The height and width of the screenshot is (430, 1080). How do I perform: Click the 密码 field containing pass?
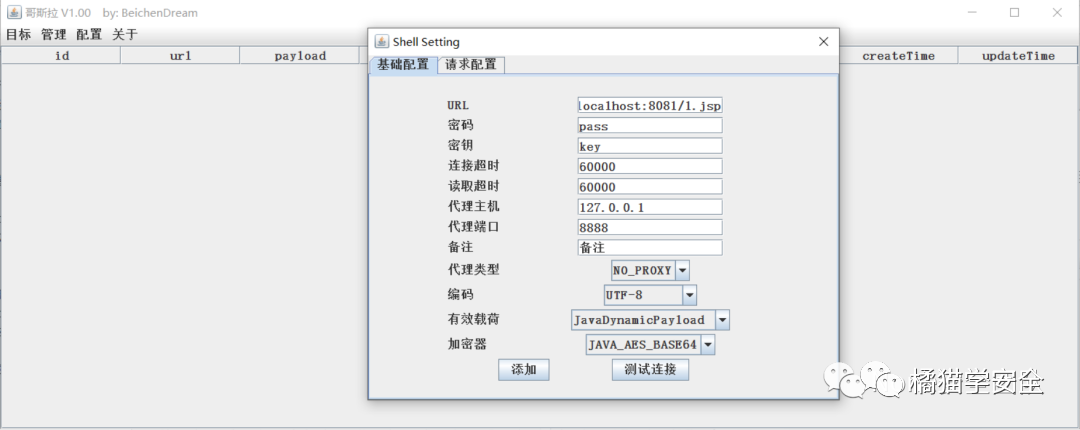pyautogui.click(x=650, y=126)
